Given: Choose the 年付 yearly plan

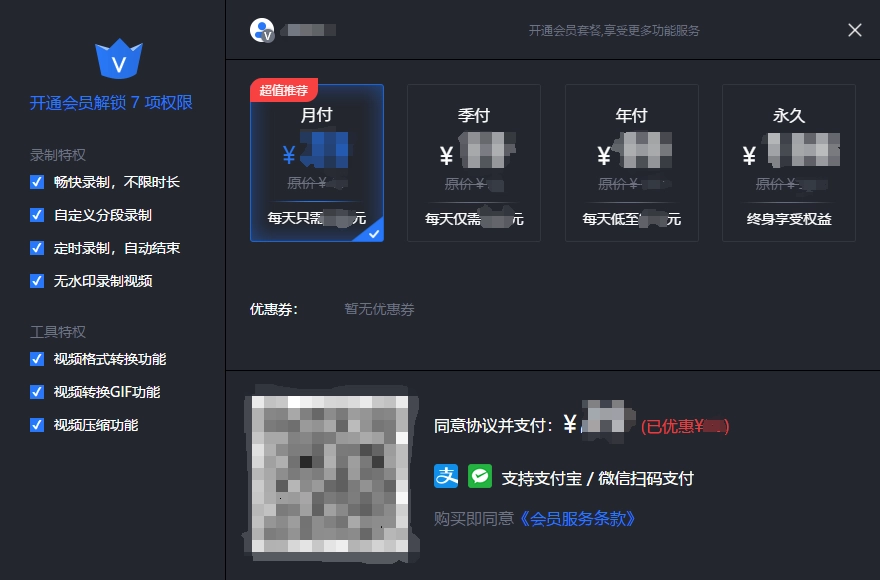Looking at the screenshot, I should (x=632, y=163).
